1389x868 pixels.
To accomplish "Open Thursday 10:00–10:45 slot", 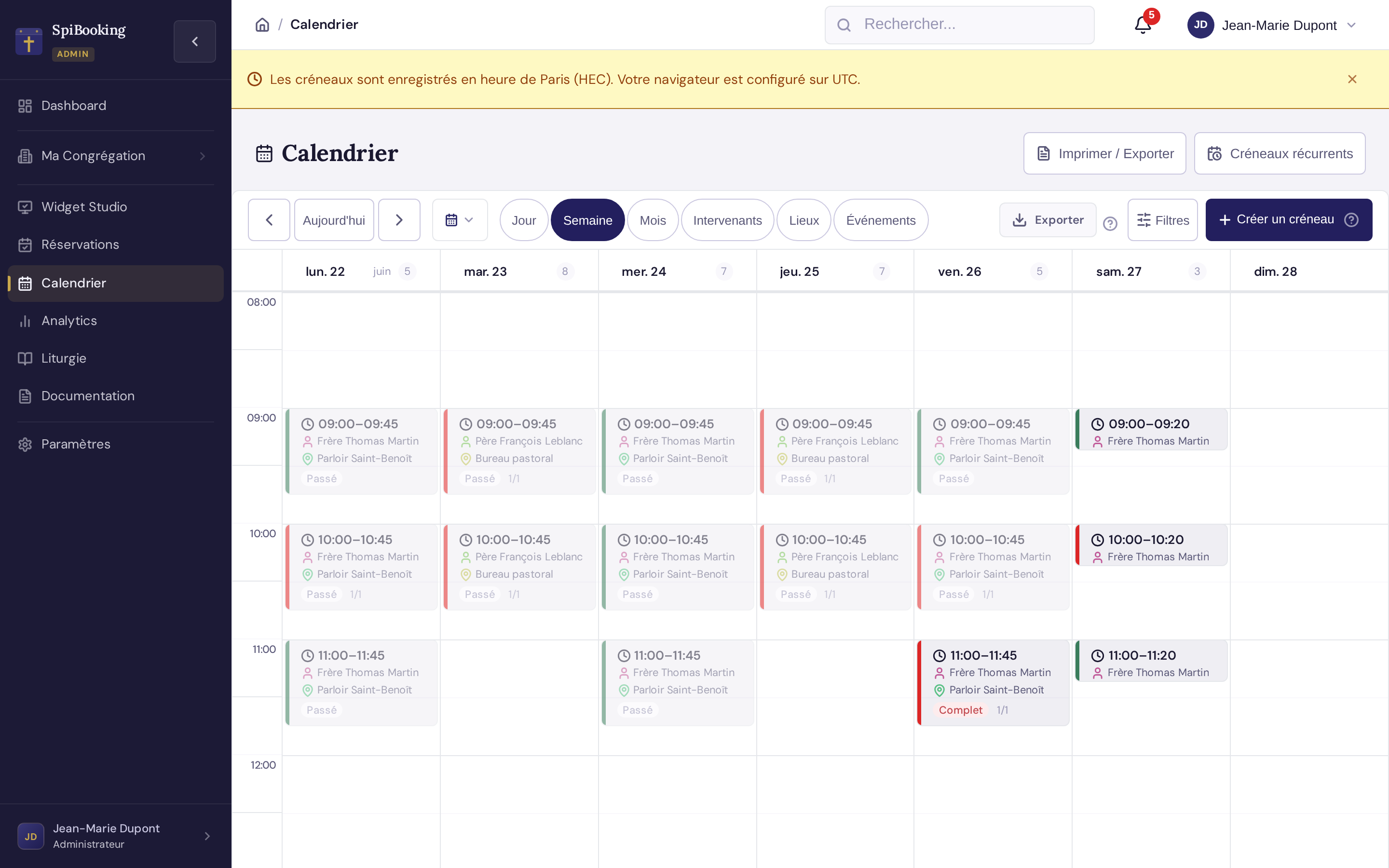I will pos(836,567).
